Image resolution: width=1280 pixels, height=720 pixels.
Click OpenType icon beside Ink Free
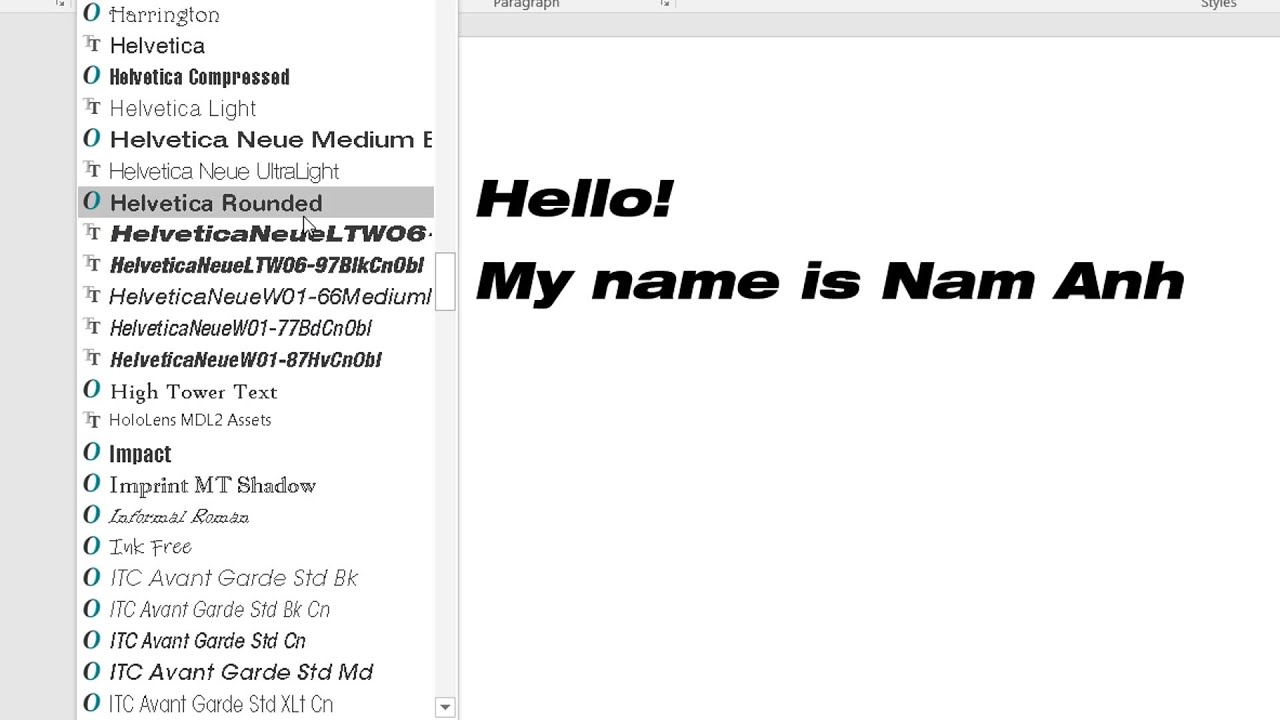coord(92,545)
